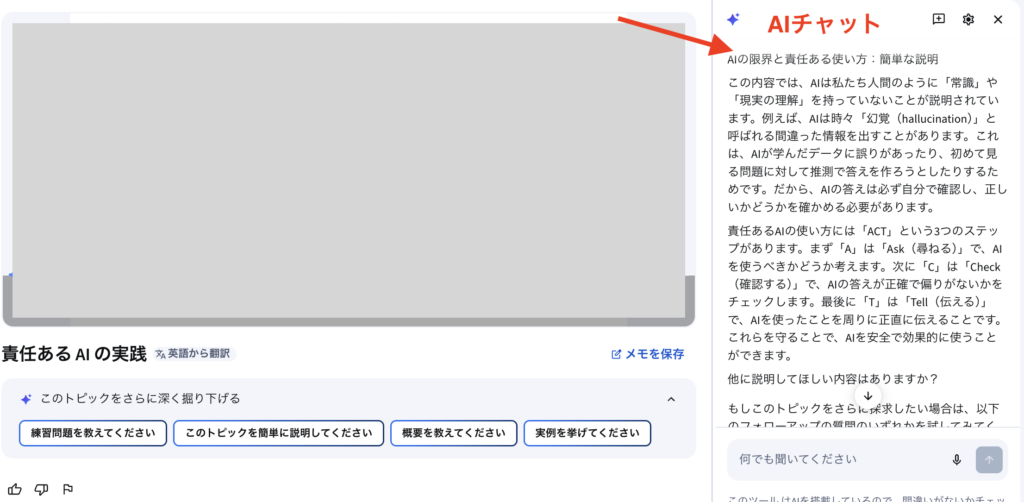Start a new chat with plus icon
The width and height of the screenshot is (1024, 502).
pyautogui.click(x=939, y=20)
